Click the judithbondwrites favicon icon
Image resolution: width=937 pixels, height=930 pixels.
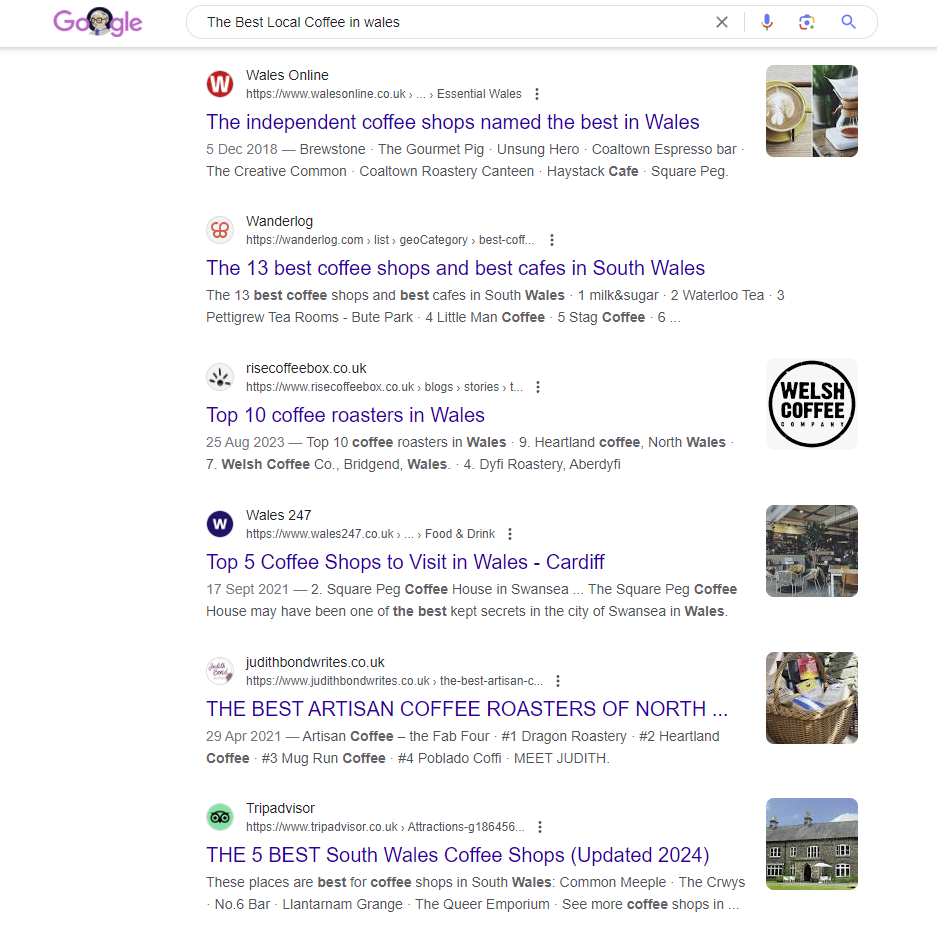pyautogui.click(x=220, y=671)
